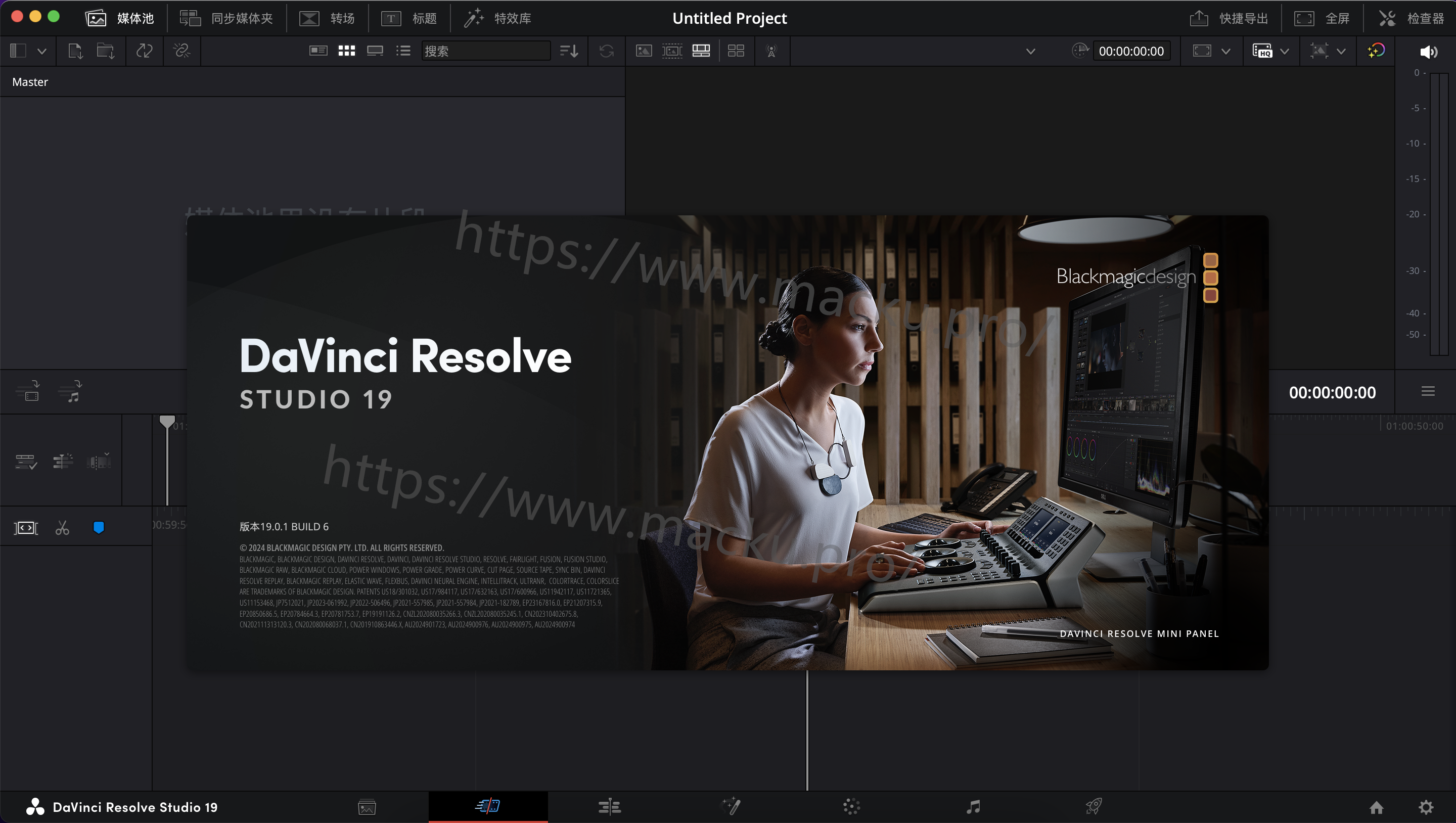Switch to the Media page
The image size is (1456, 823).
pyautogui.click(x=368, y=807)
